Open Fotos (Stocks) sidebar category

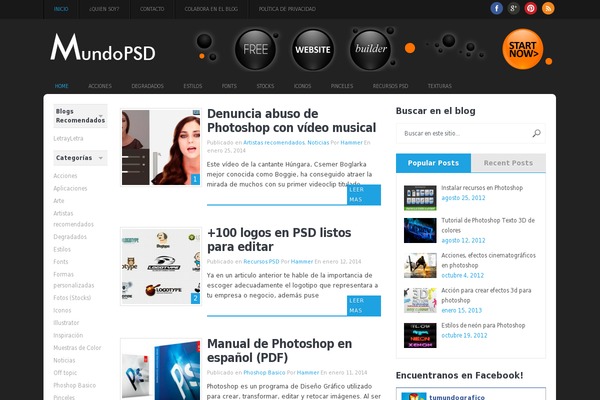(x=72, y=297)
